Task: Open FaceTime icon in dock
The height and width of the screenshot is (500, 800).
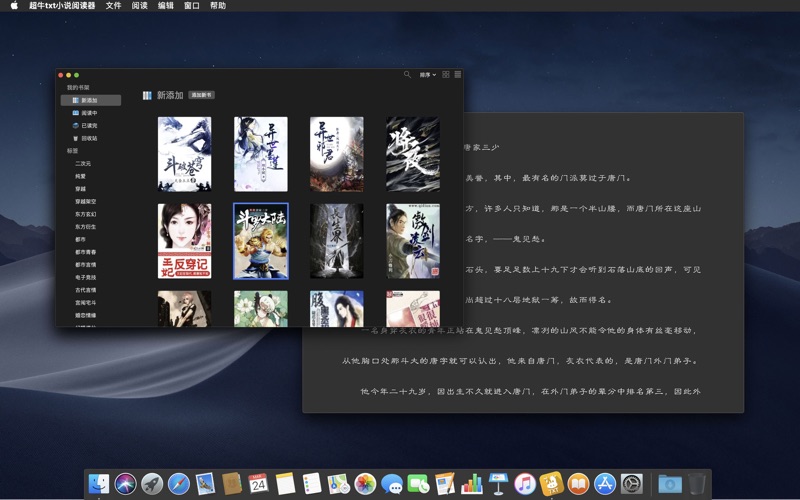Action: 418,484
